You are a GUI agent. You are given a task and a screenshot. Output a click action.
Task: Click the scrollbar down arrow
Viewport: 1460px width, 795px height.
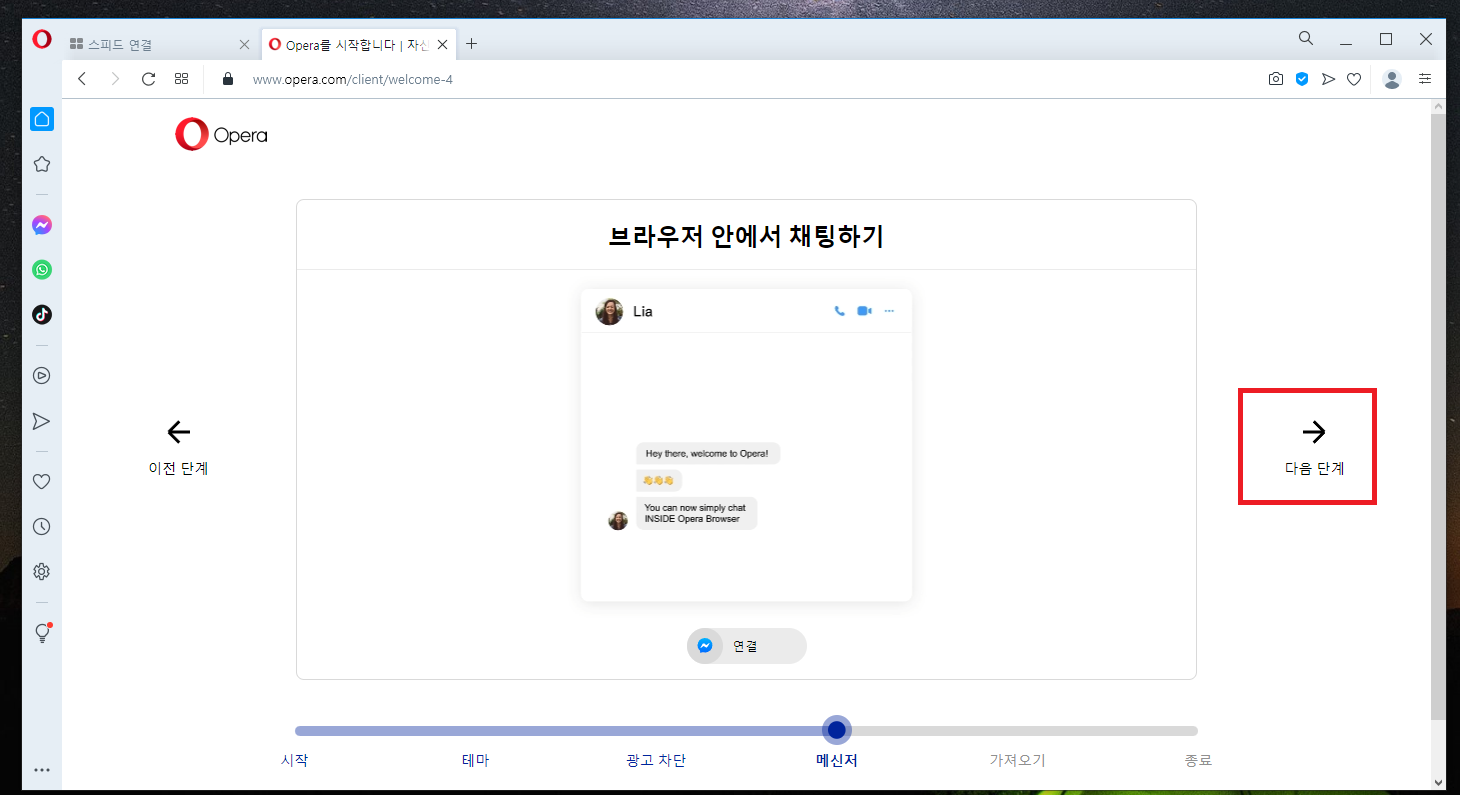pyautogui.click(x=1438, y=782)
